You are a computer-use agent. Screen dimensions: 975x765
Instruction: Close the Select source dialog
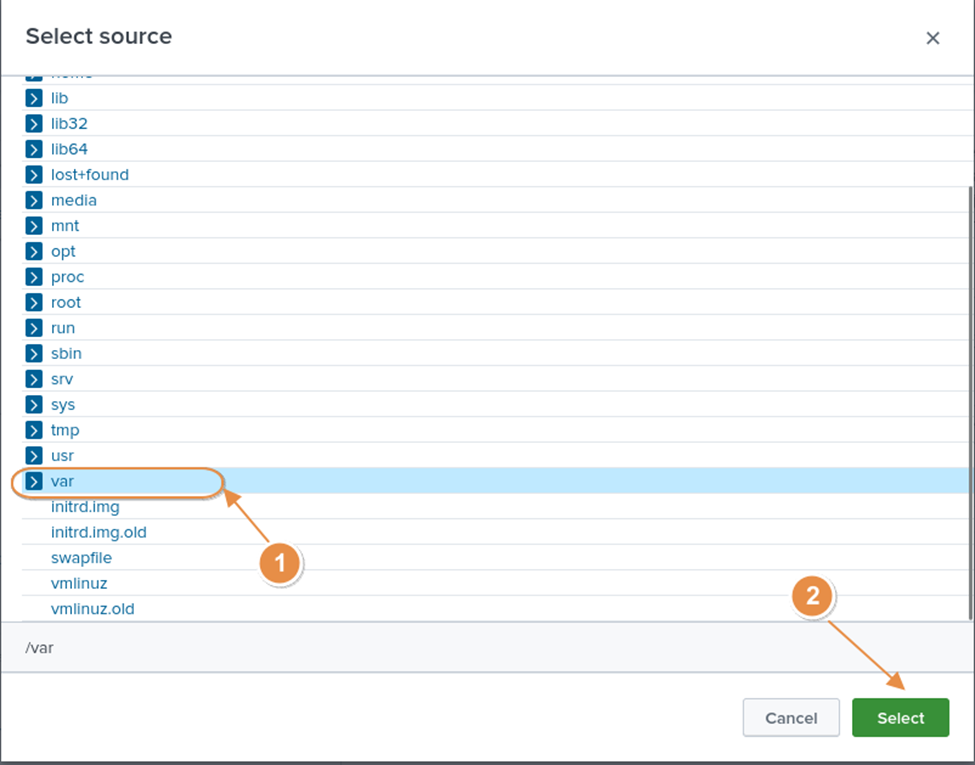point(933,38)
